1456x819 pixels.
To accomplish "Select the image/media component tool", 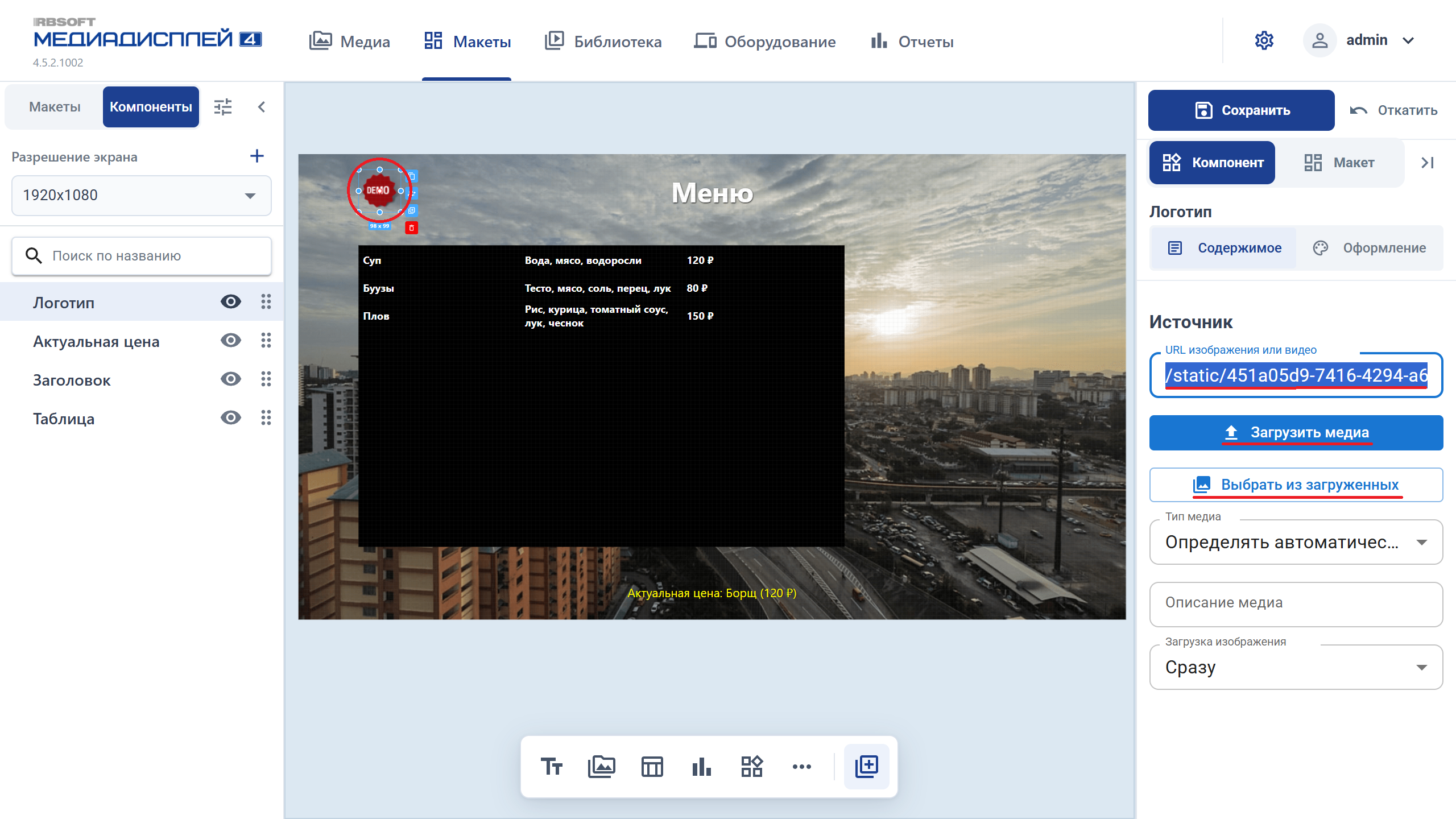I will click(x=601, y=766).
